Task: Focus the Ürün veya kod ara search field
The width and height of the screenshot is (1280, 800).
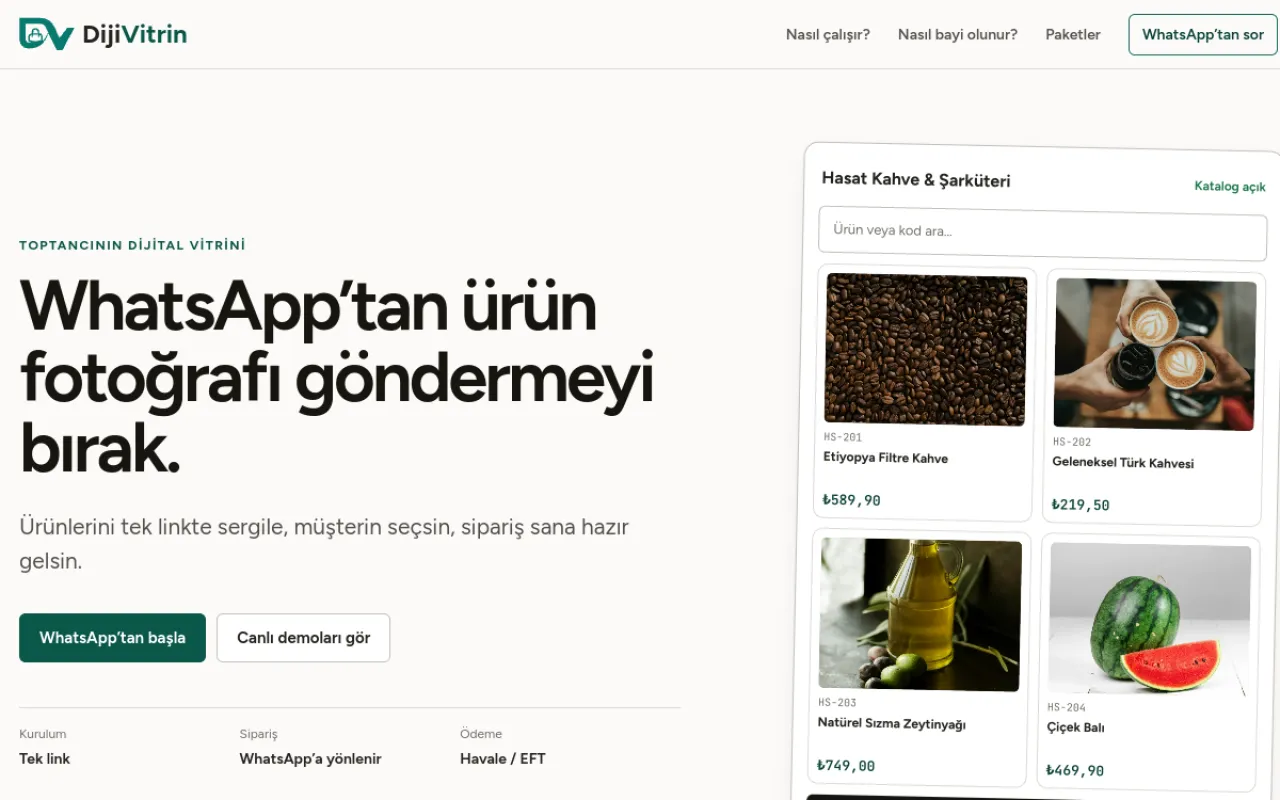Action: pos(1042,233)
